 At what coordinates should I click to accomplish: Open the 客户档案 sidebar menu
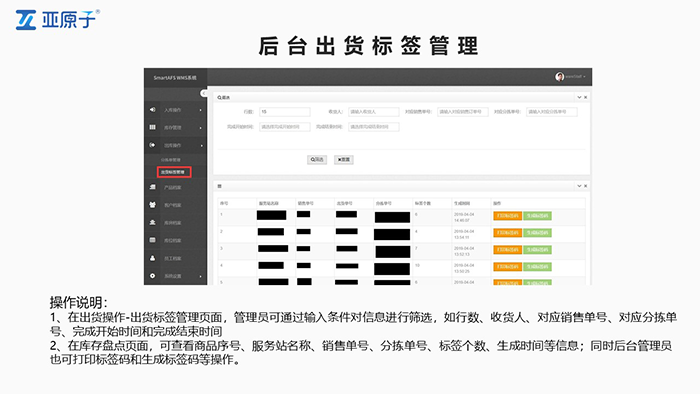coord(175,205)
